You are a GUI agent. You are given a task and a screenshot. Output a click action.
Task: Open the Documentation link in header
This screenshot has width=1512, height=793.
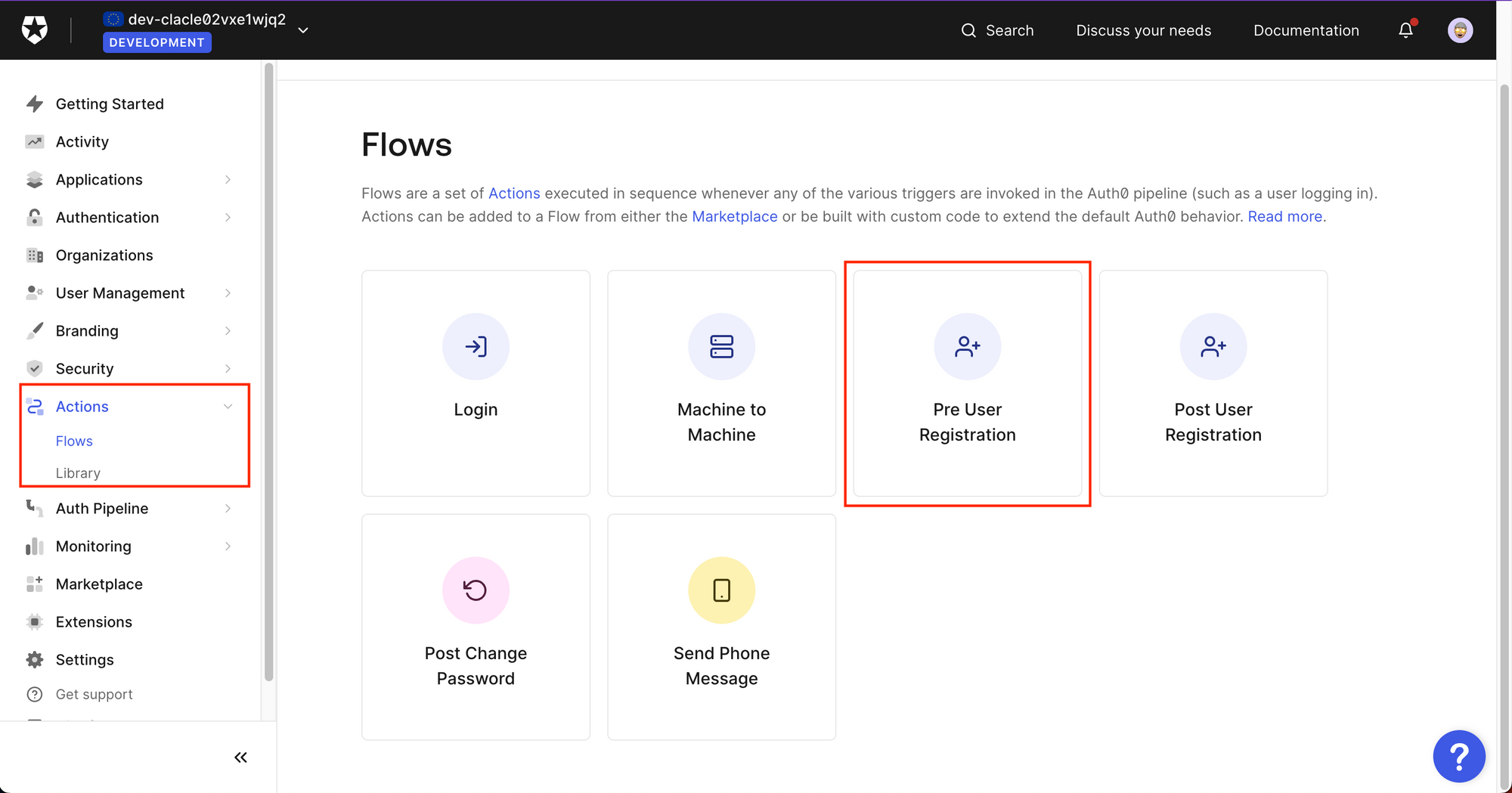[1306, 31]
